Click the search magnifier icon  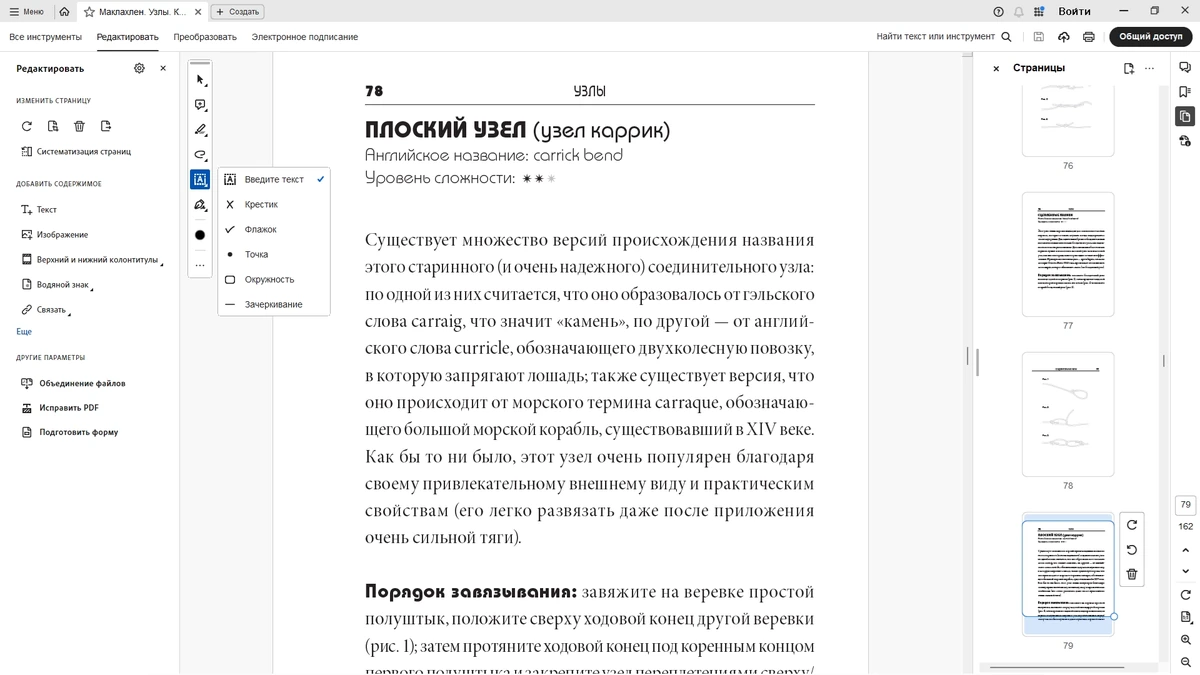click(x=1006, y=37)
